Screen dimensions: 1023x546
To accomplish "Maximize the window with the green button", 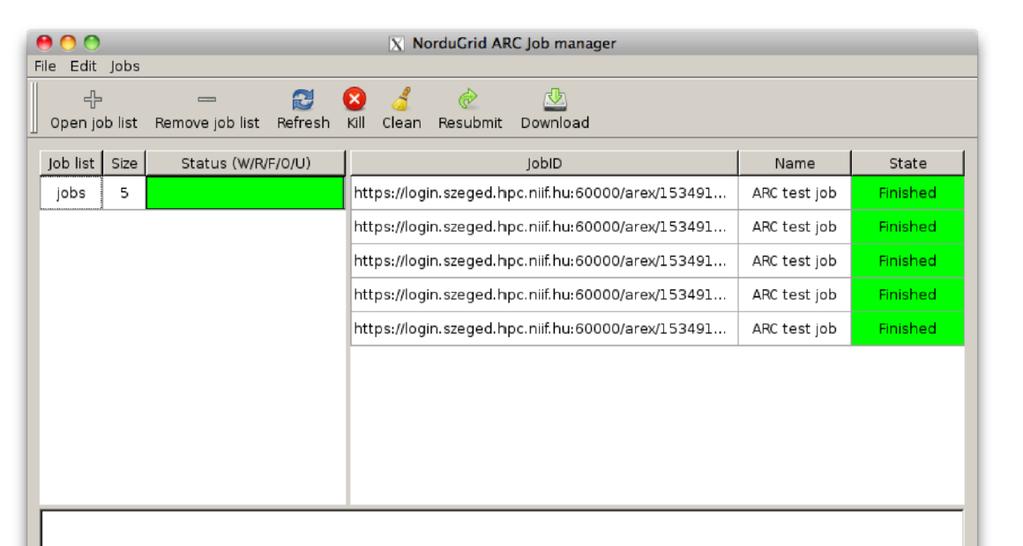I will tap(92, 43).
